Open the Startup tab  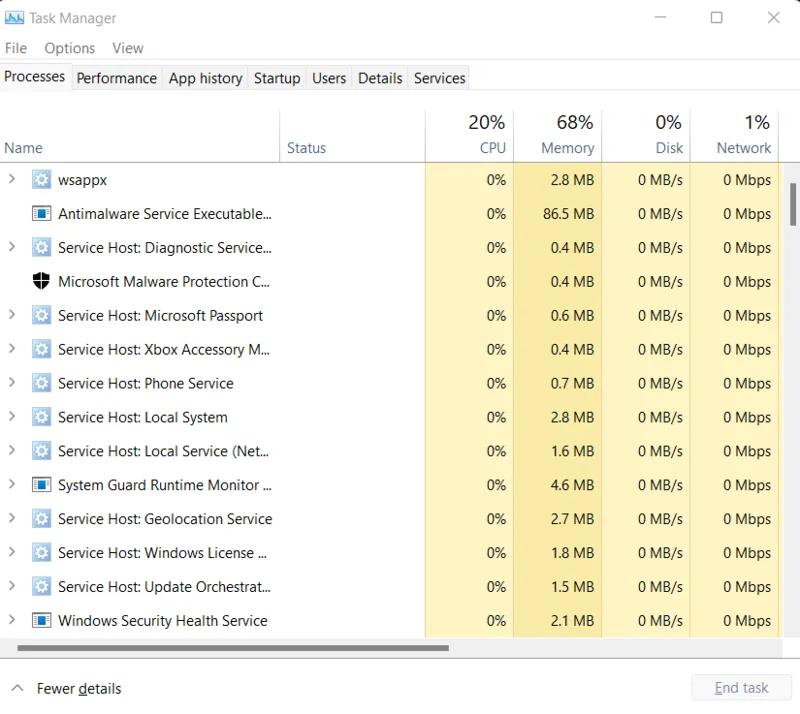pyautogui.click(x=277, y=78)
